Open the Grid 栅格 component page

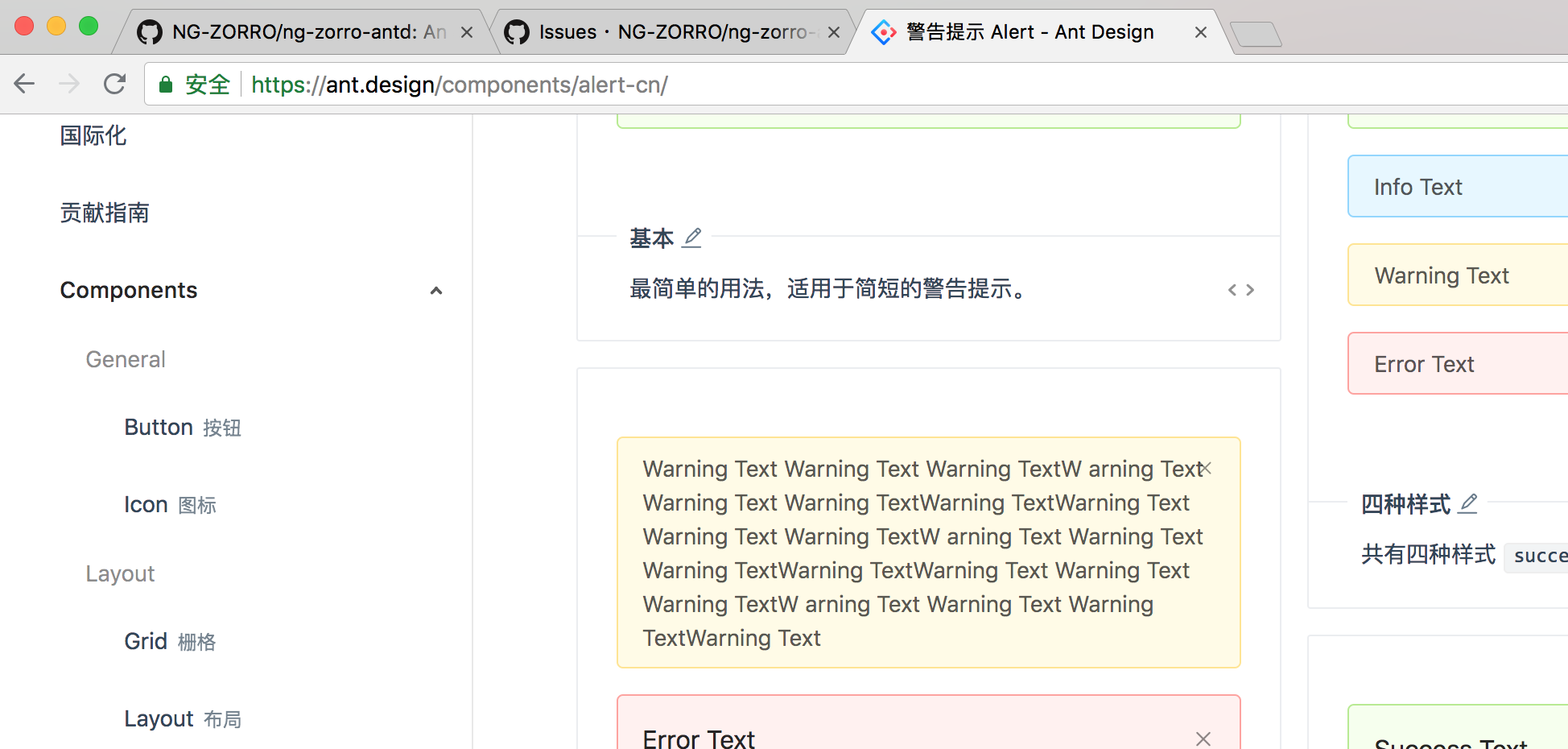tap(170, 641)
